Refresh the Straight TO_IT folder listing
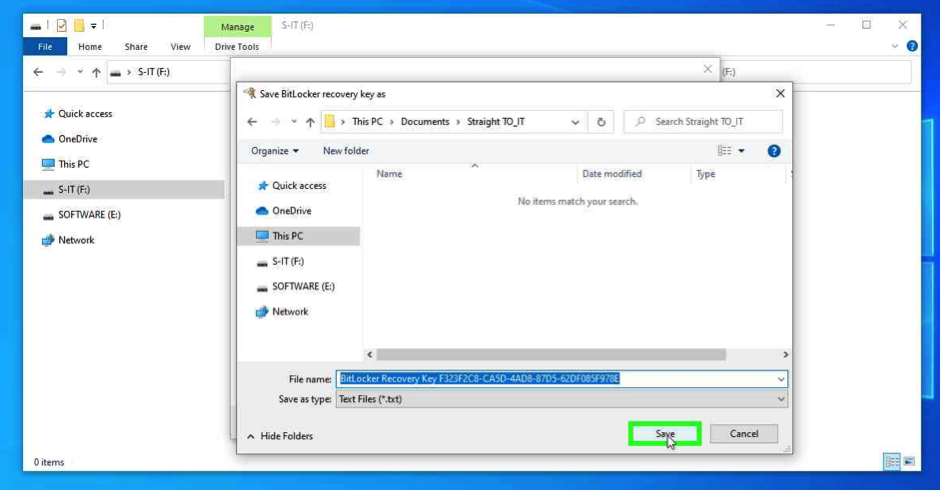The height and width of the screenshot is (491, 941). (x=601, y=122)
